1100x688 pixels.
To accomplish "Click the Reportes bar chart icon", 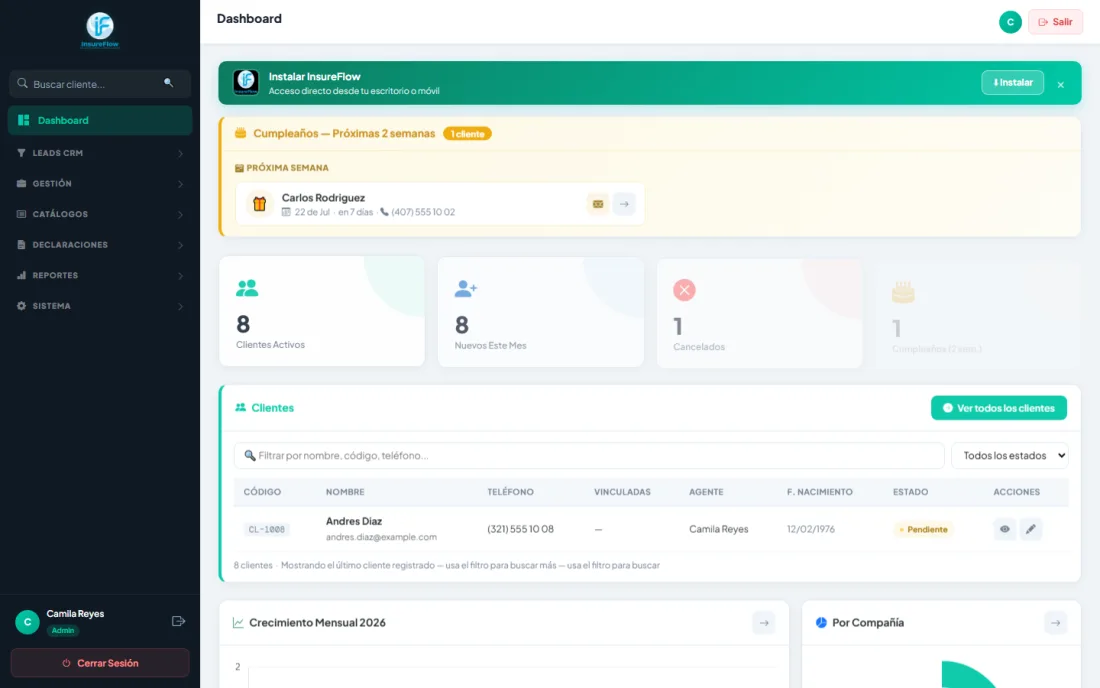I will point(21,275).
